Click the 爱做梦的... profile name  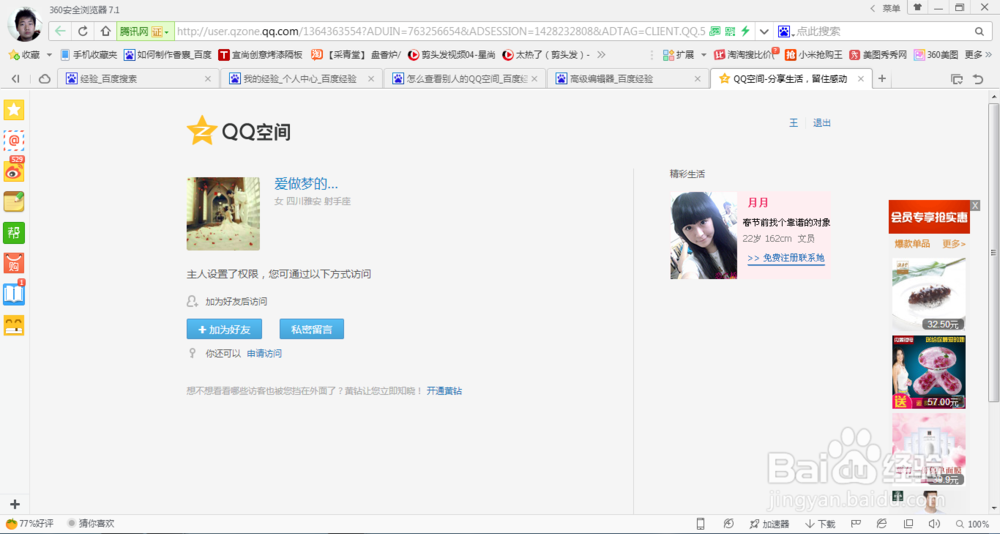point(306,184)
